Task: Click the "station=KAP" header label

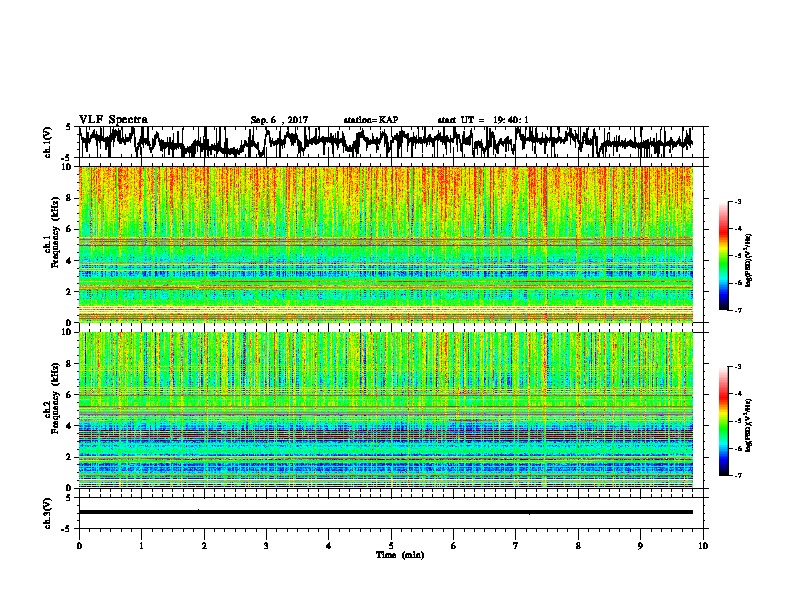Action: [371, 120]
